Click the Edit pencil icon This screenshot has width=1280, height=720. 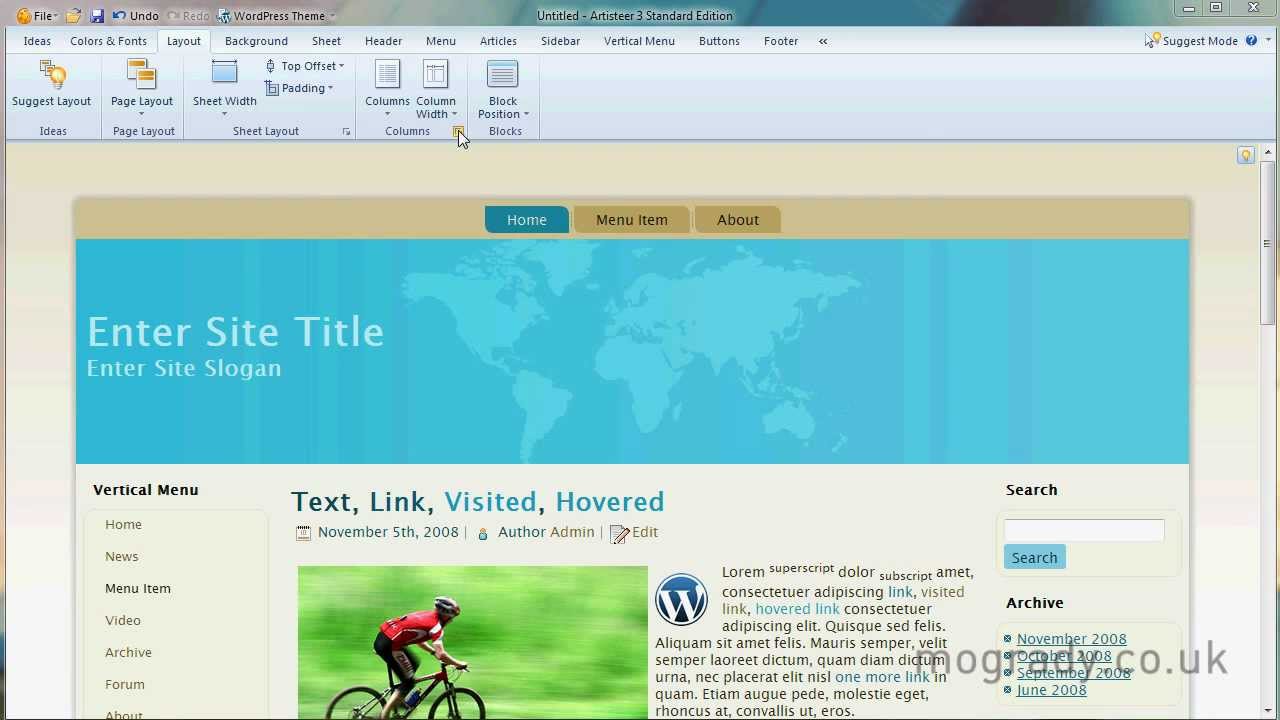[619, 534]
